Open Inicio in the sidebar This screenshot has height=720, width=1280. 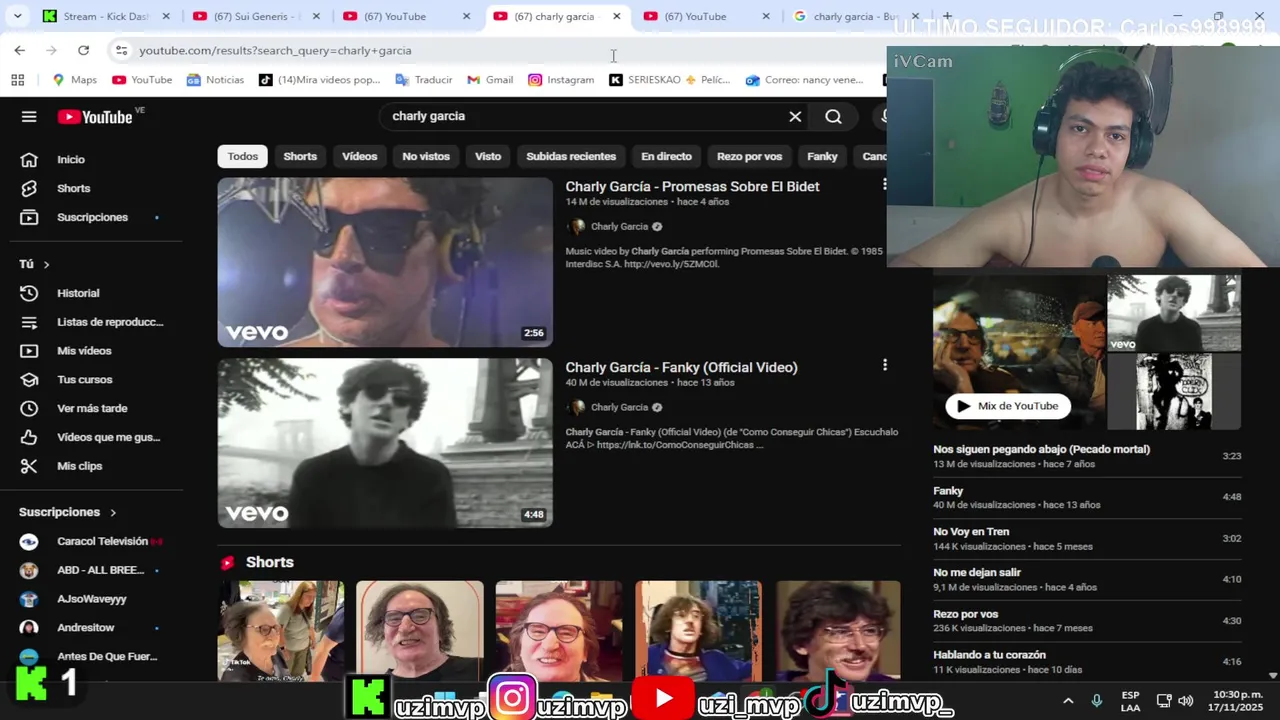[70, 160]
